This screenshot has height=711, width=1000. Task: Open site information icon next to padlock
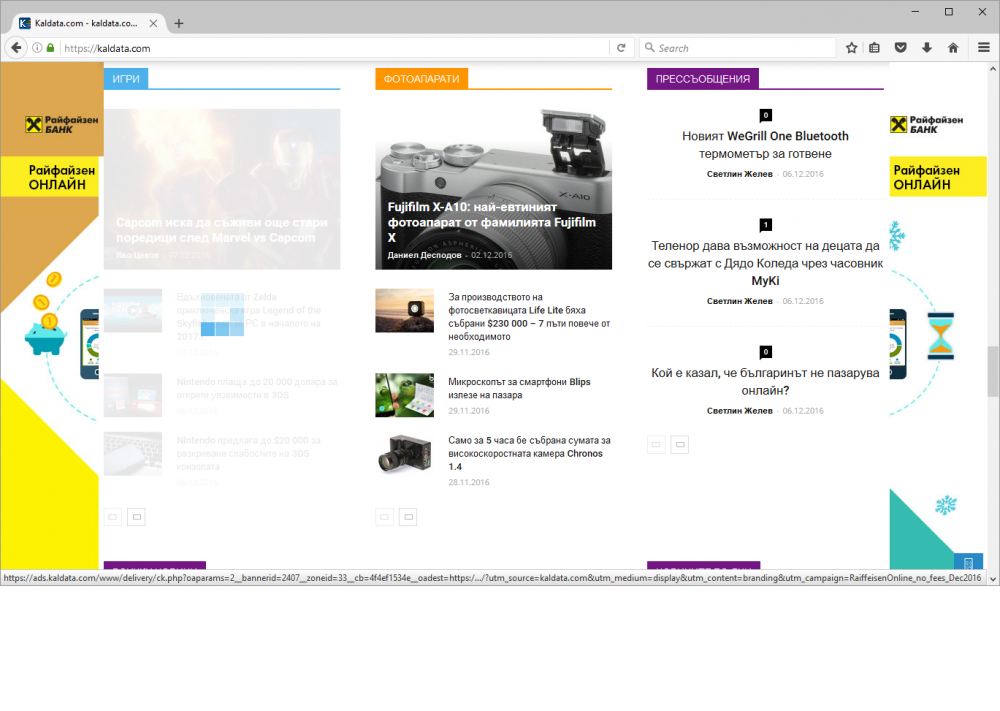point(37,48)
